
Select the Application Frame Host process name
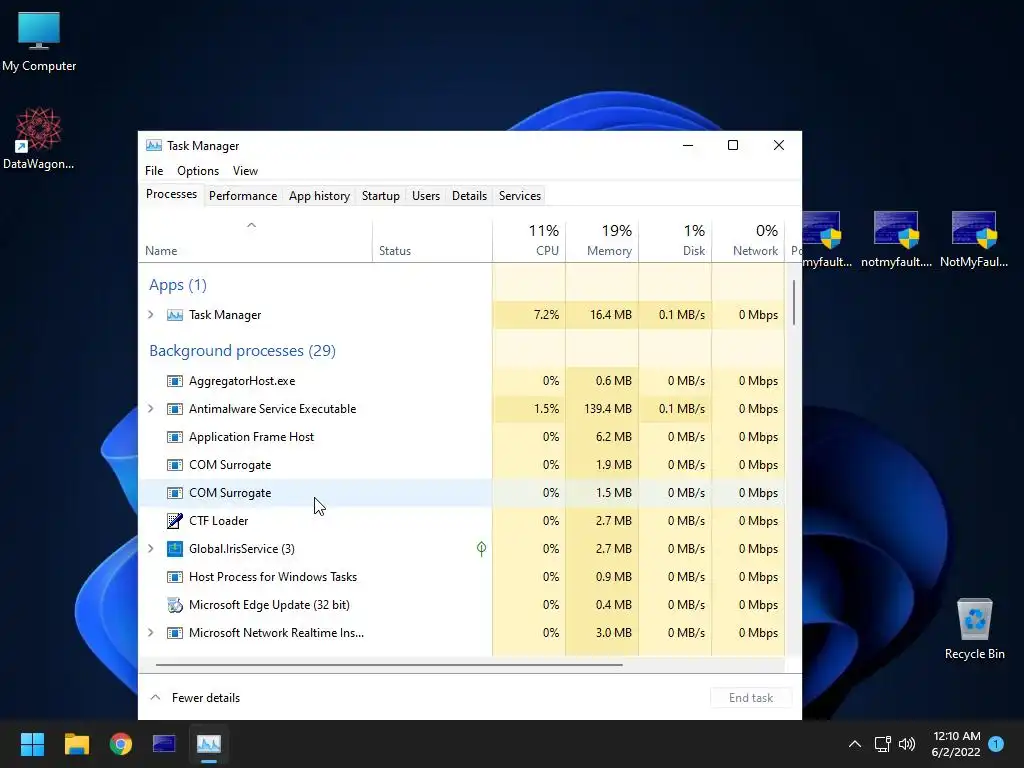[x=251, y=437]
